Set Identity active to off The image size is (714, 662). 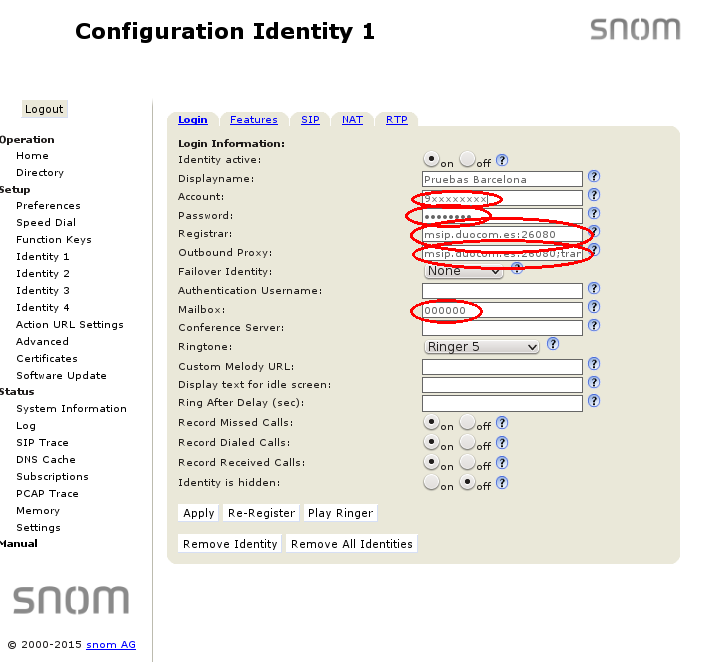coord(468,159)
